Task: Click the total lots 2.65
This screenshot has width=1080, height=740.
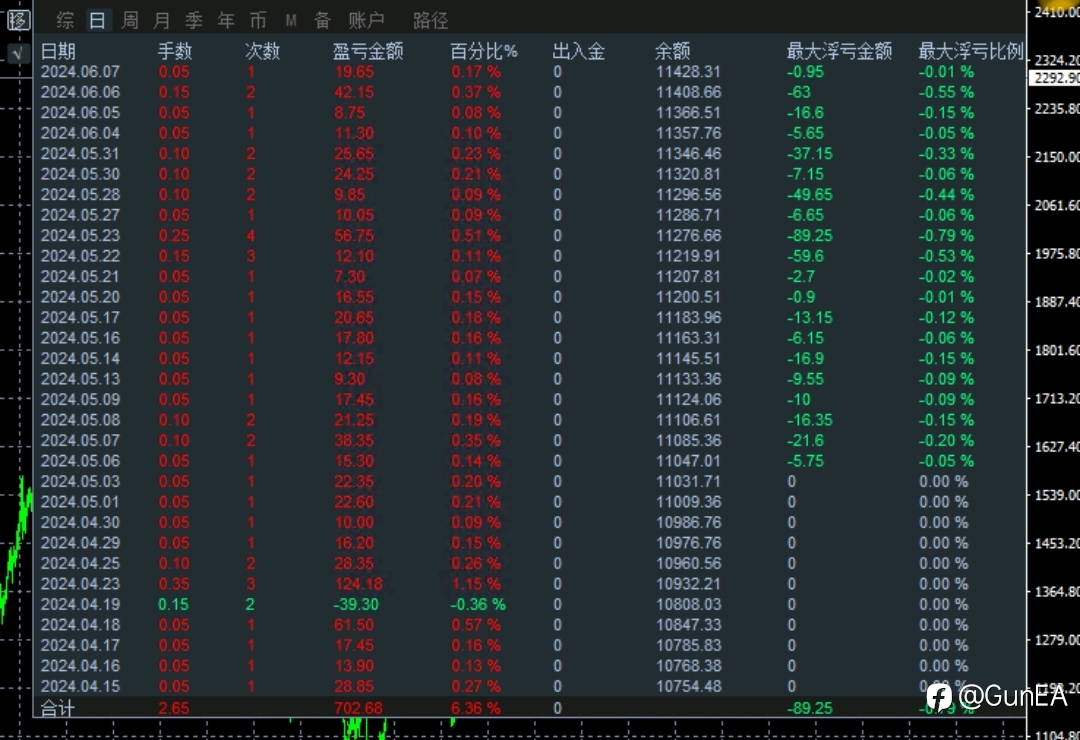Action: coord(174,708)
